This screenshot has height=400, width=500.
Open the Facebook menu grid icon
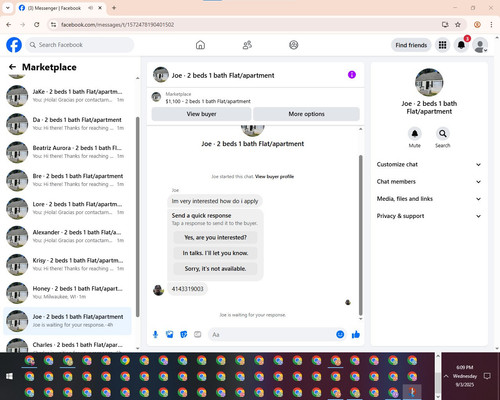pyautogui.click(x=442, y=45)
